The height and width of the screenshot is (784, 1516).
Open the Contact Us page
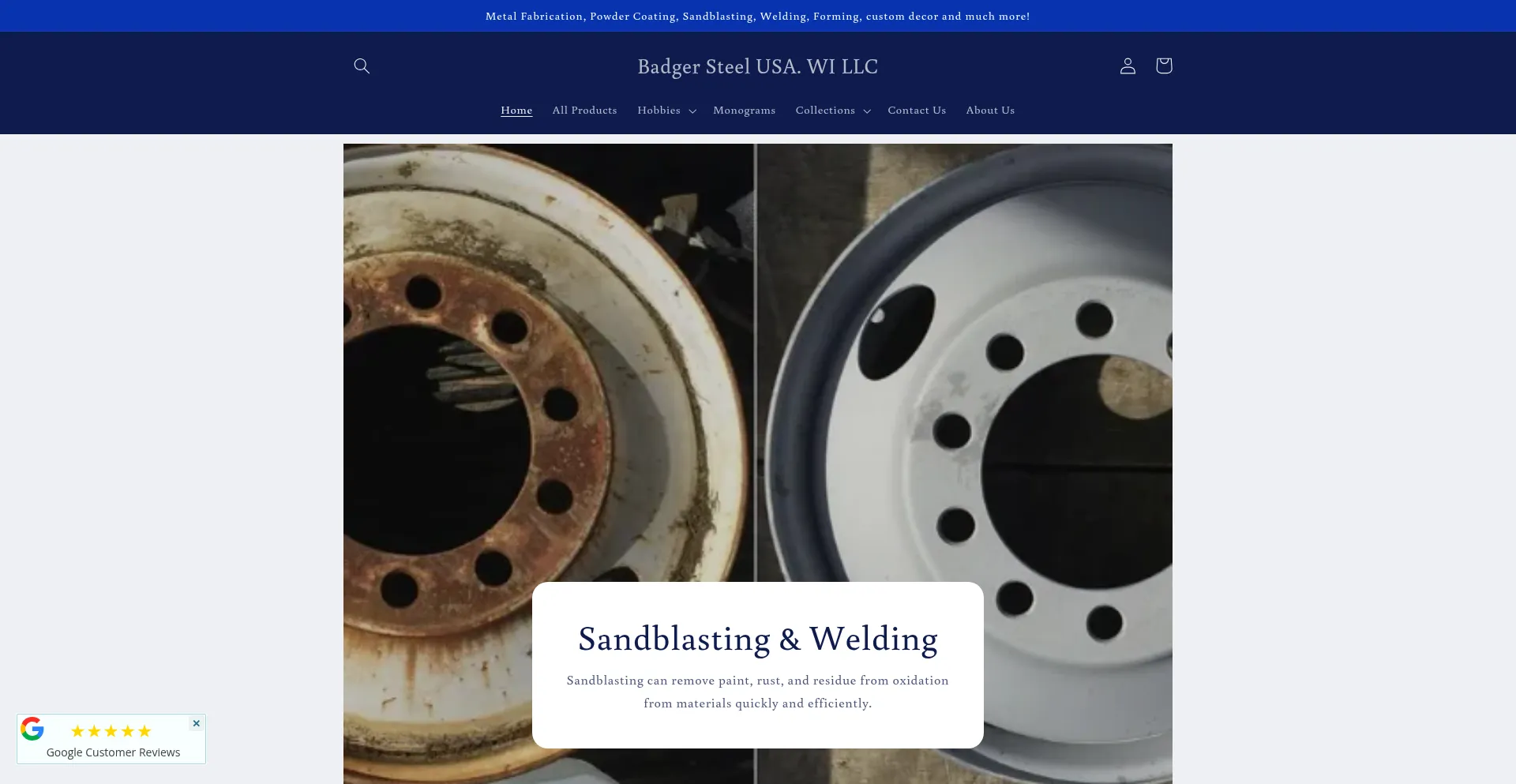[x=917, y=111]
